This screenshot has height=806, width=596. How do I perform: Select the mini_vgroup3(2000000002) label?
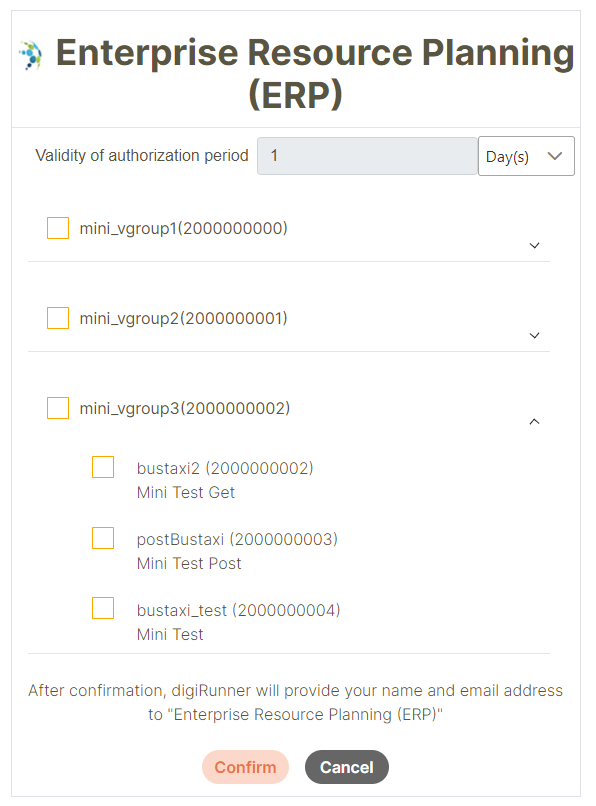[185, 408]
